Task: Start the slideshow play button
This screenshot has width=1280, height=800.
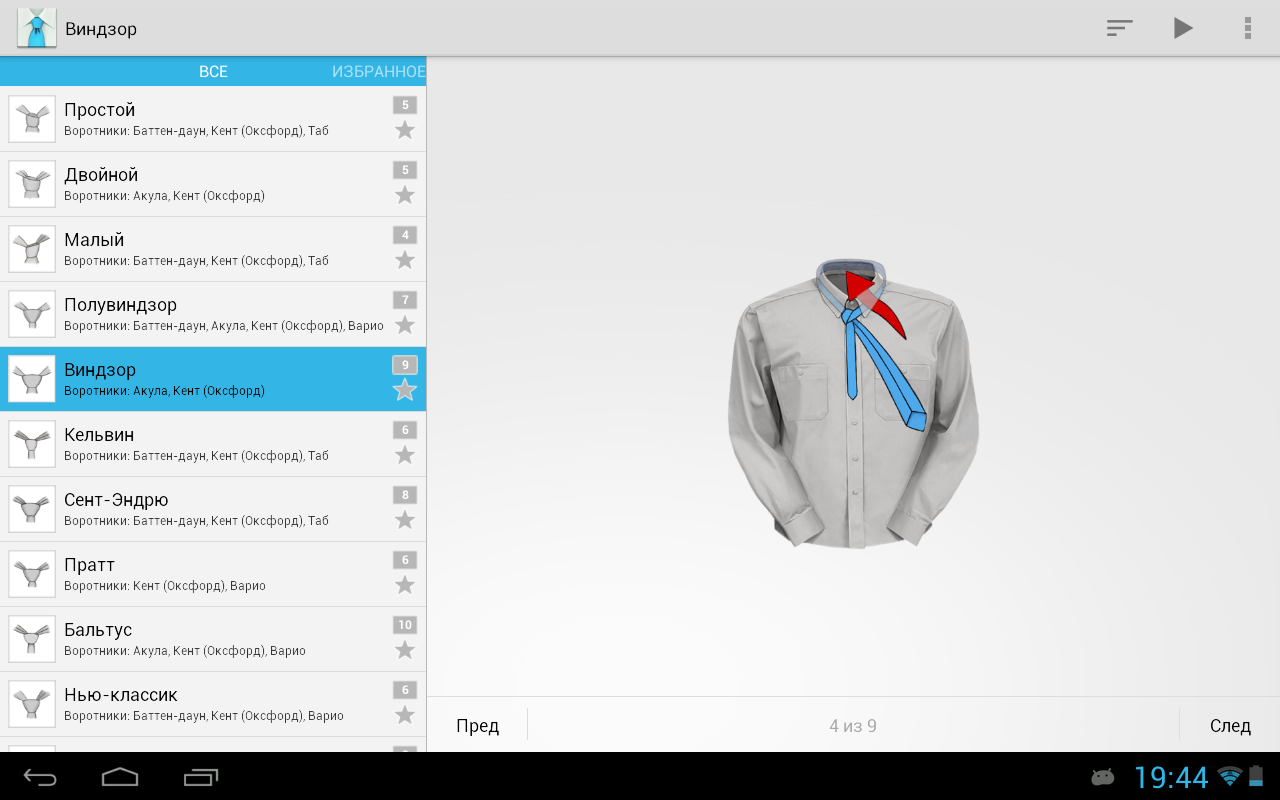Action: (x=1183, y=28)
